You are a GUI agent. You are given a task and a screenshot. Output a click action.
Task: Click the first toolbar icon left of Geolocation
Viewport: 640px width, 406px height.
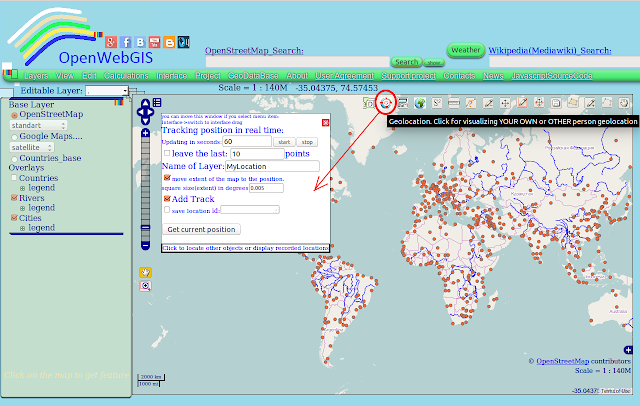click(369, 103)
